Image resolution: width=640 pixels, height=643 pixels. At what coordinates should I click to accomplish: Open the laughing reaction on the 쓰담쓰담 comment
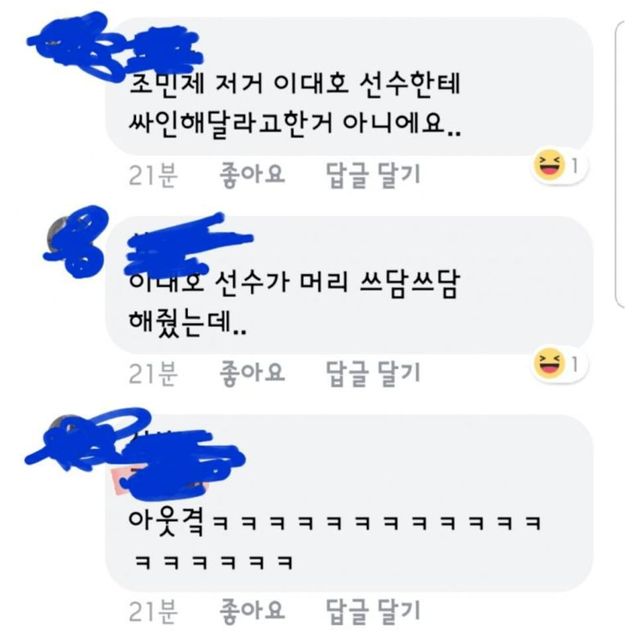pos(559,364)
